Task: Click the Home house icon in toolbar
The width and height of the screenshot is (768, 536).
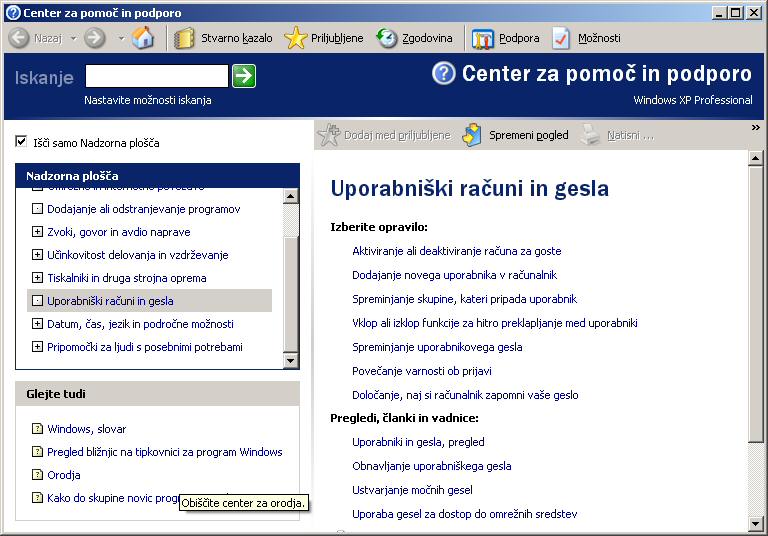Action: tap(143, 38)
